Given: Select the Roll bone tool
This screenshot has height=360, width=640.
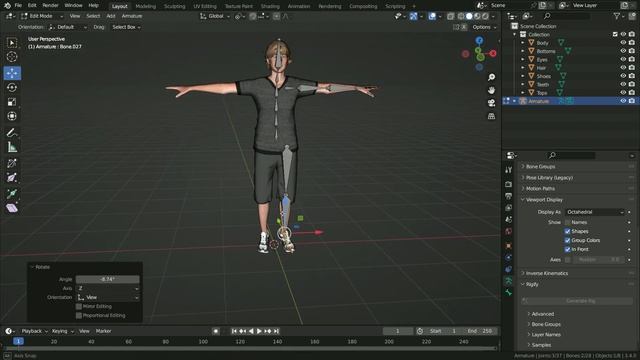Looking at the screenshot, I should coord(12,163).
